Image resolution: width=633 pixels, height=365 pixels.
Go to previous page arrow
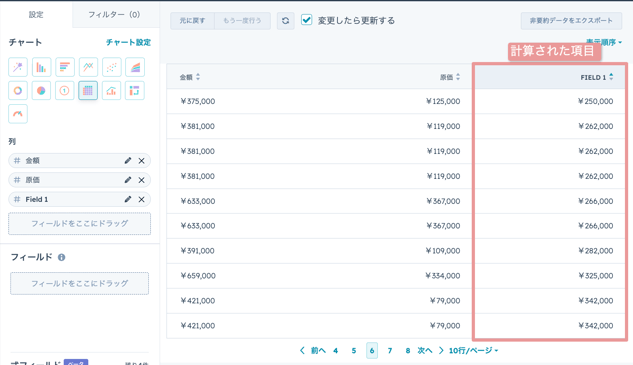click(302, 350)
